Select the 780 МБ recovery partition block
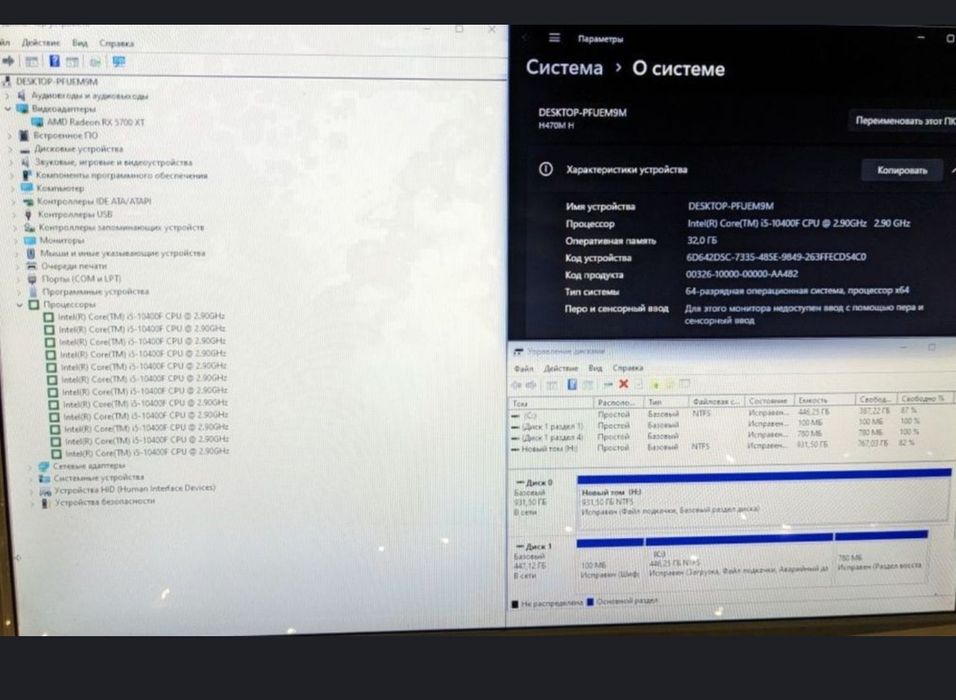This screenshot has height=700, width=956. 881,558
